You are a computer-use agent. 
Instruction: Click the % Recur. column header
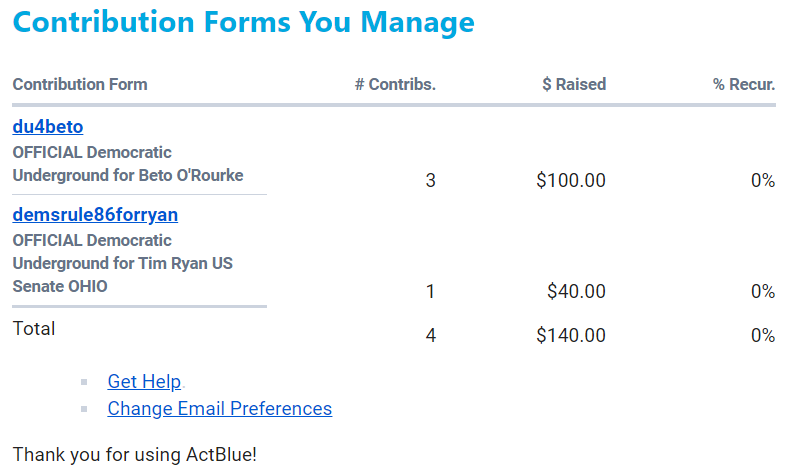[x=744, y=84]
